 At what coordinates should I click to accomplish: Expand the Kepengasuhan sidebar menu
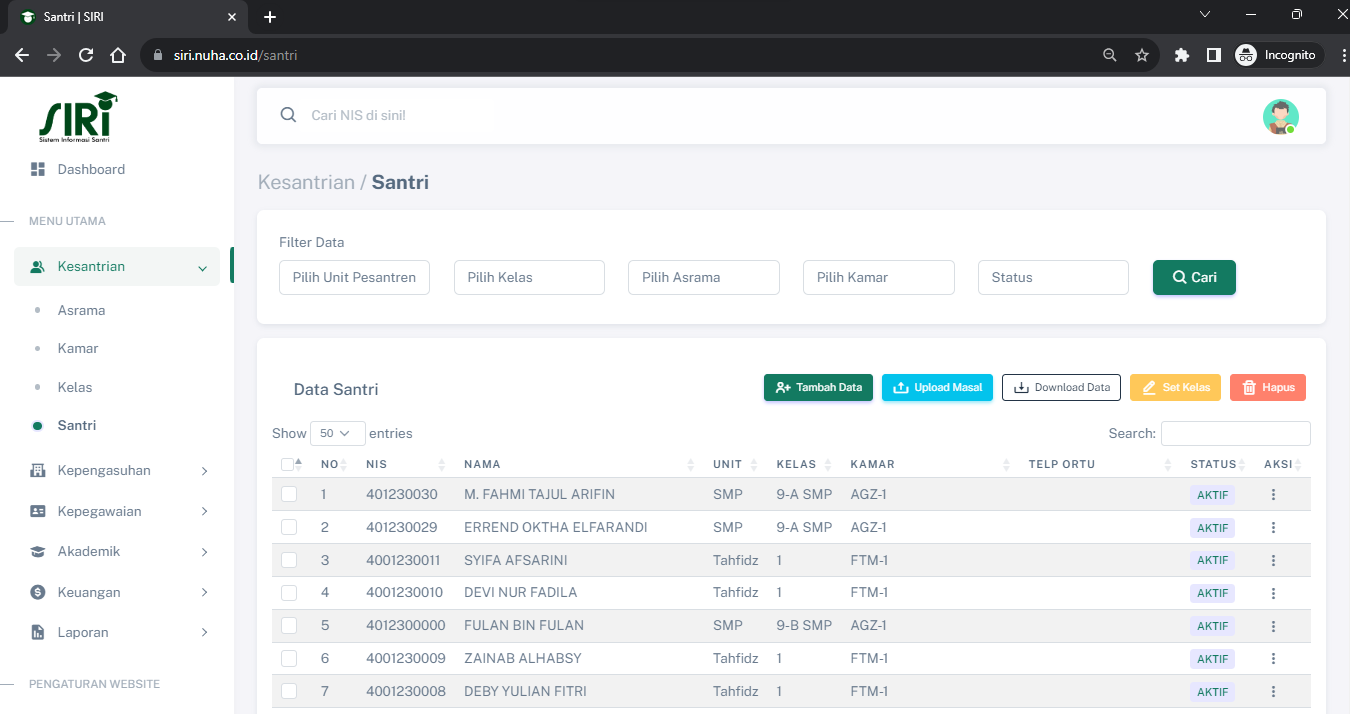(x=119, y=470)
